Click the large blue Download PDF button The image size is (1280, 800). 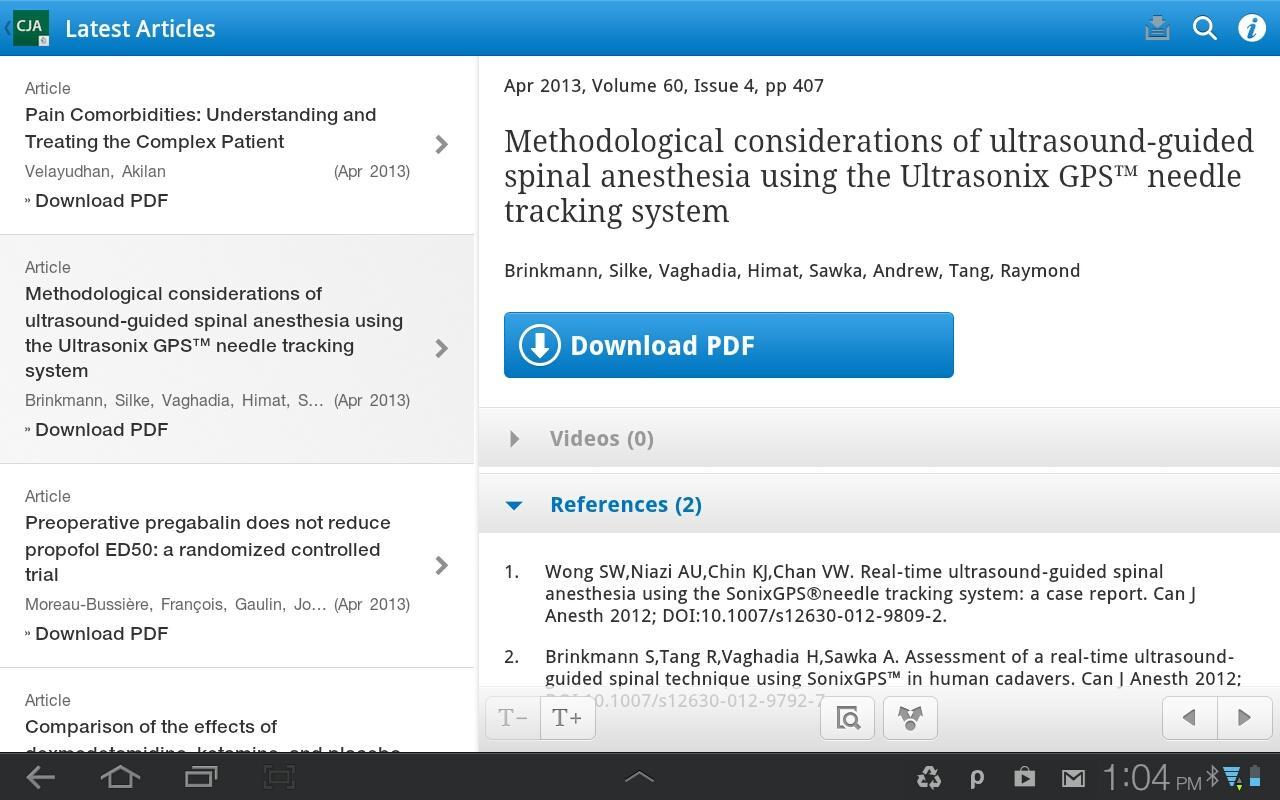point(728,345)
